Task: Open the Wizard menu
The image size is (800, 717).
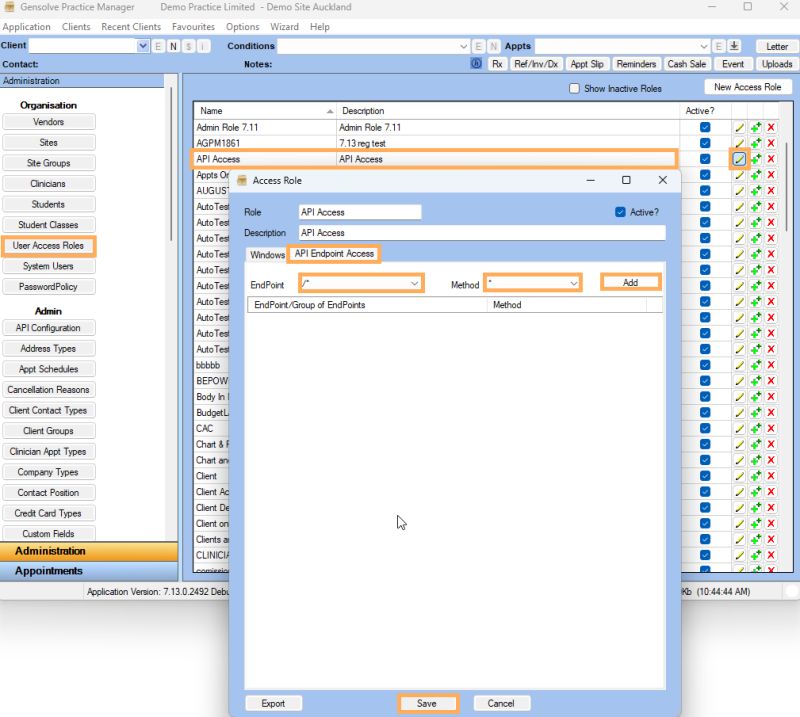Action: [x=288, y=27]
